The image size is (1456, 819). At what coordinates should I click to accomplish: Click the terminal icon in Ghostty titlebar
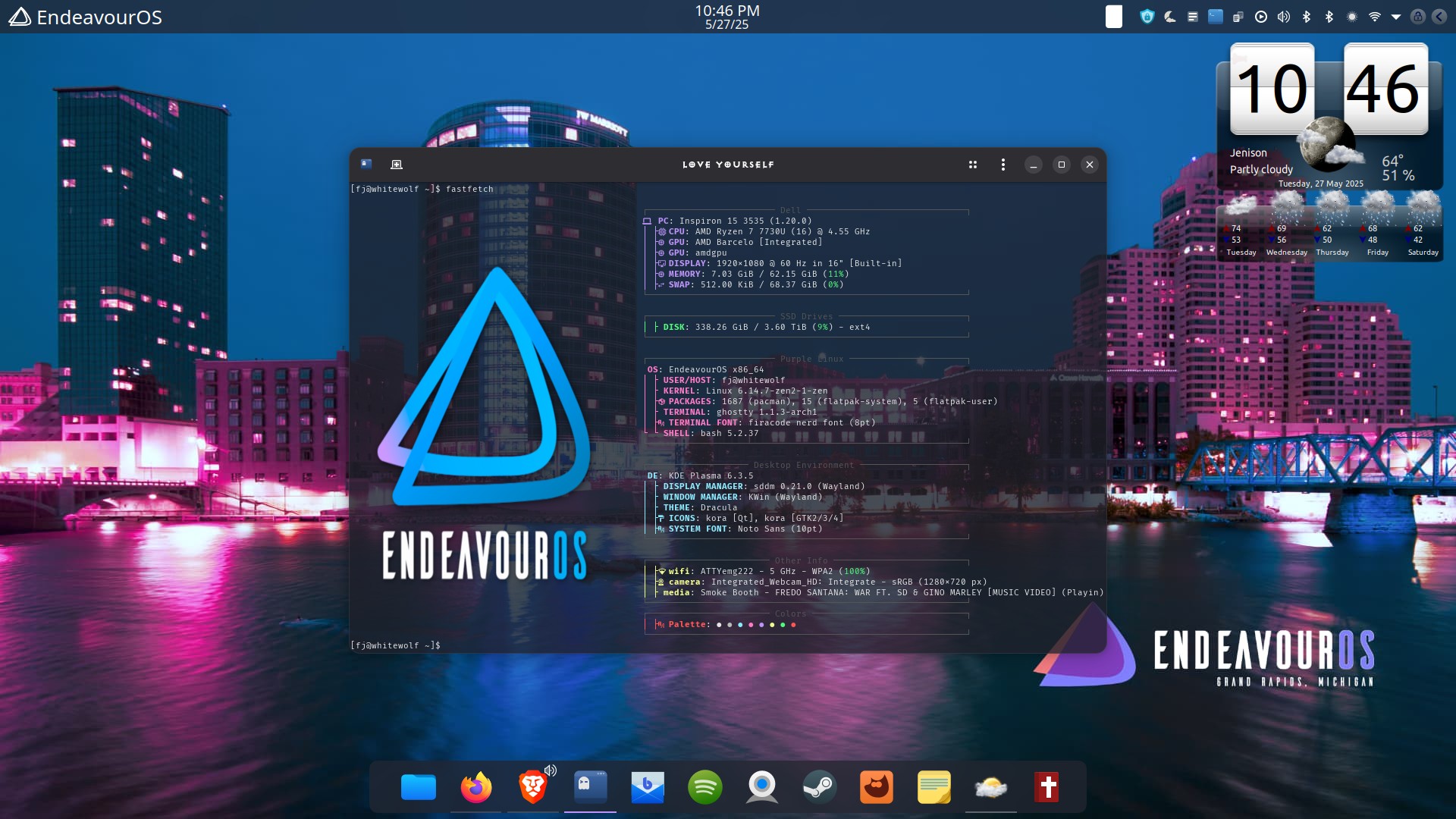(x=366, y=164)
